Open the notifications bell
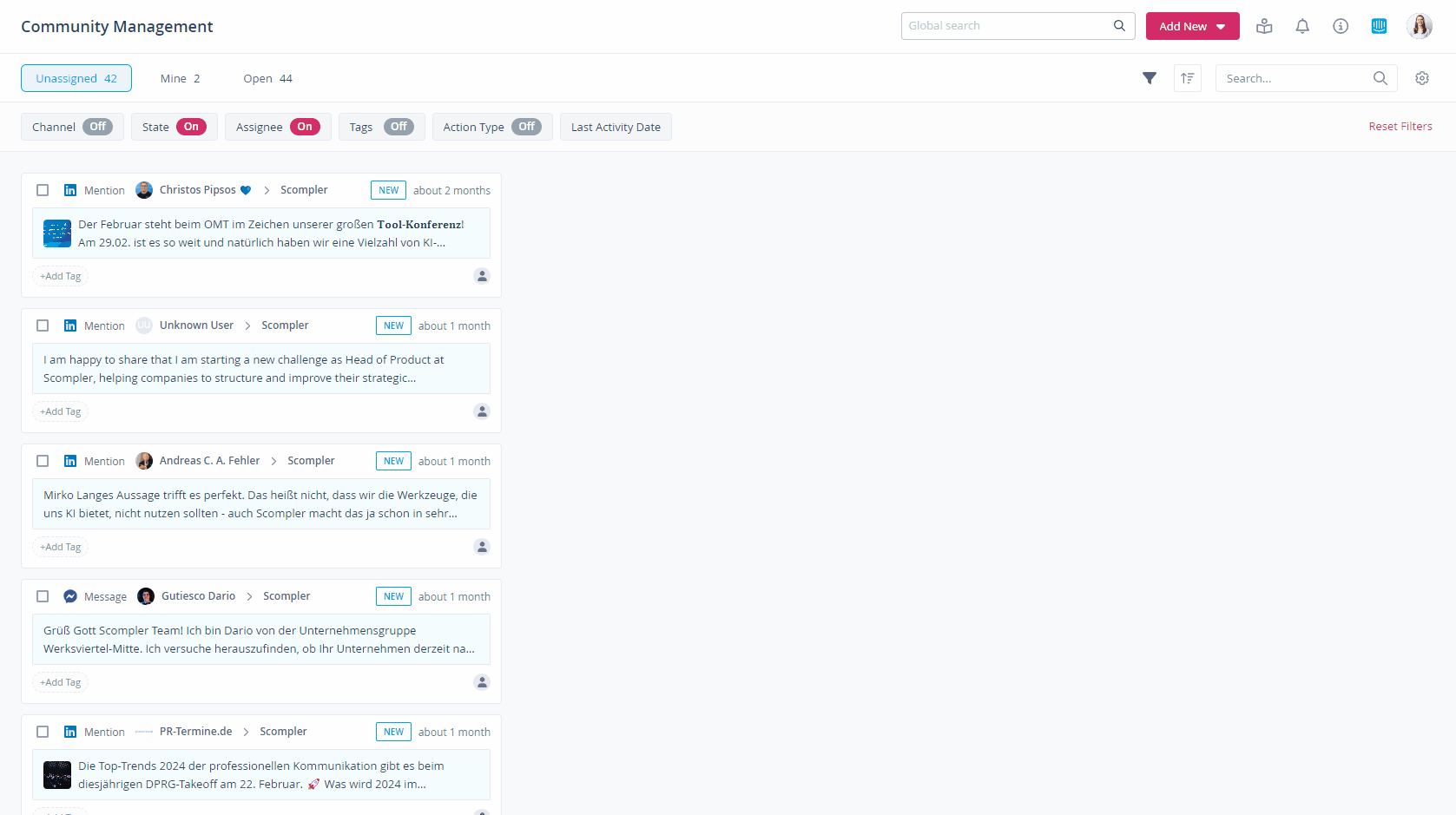Viewport: 1456px width, 815px height. tap(1301, 26)
